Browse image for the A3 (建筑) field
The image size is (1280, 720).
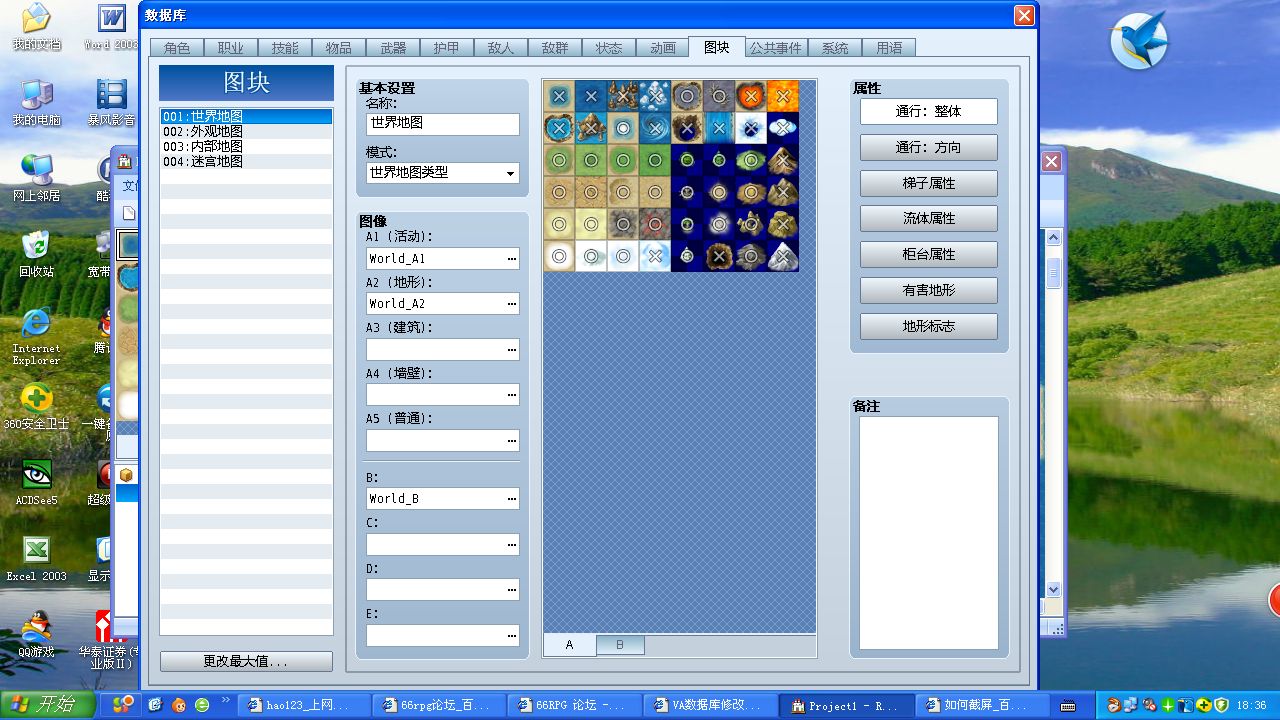tap(512, 349)
